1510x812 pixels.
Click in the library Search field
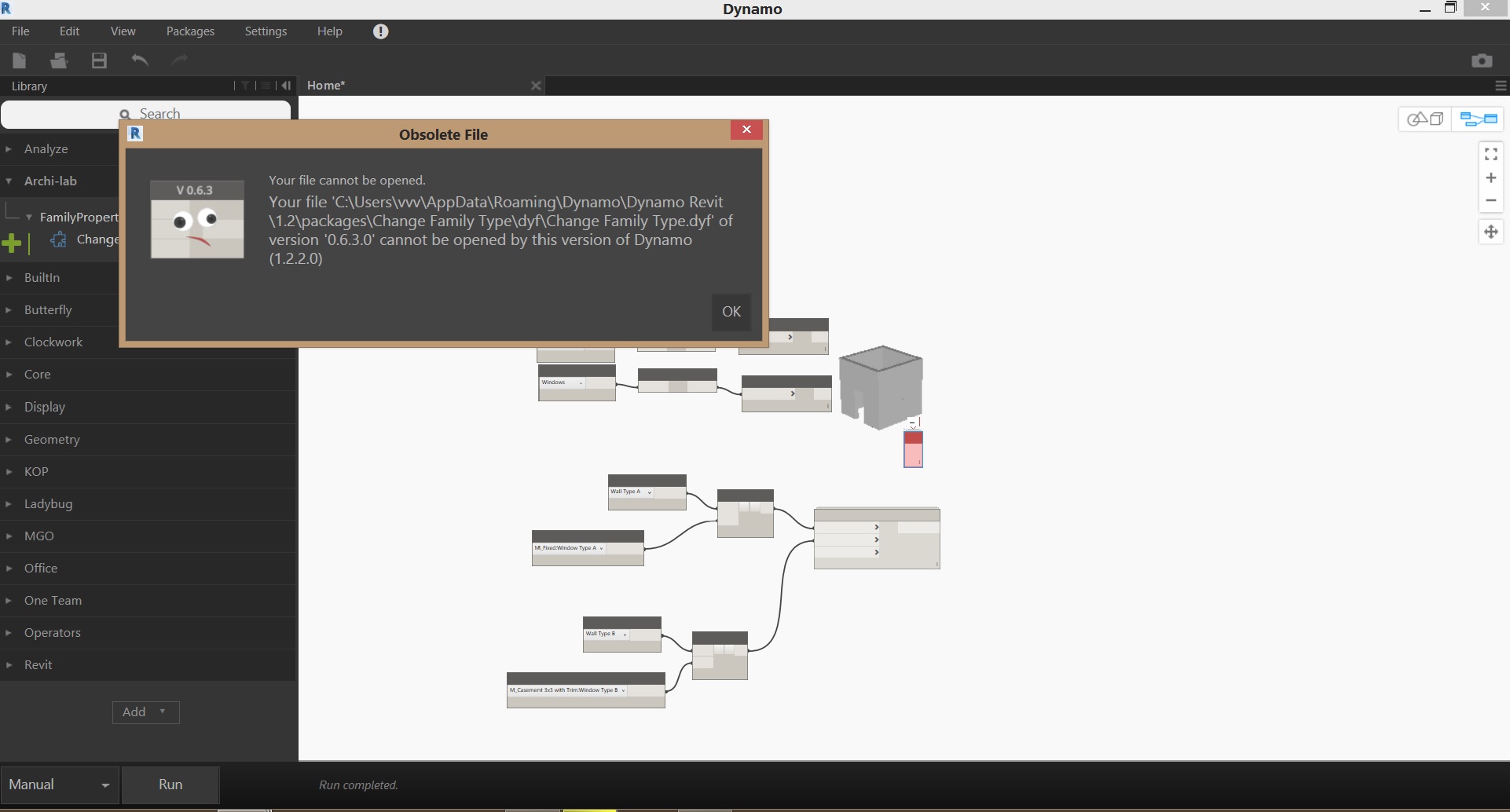click(x=146, y=114)
